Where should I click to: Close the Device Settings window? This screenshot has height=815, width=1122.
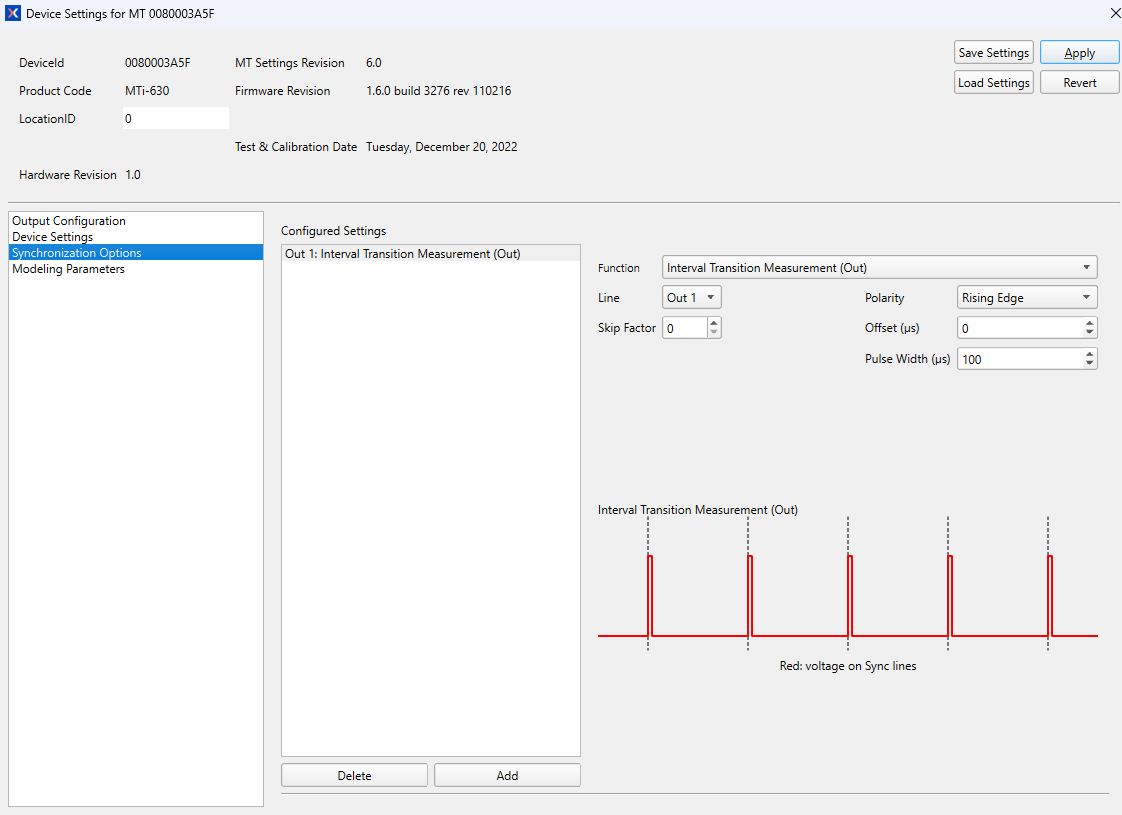pyautogui.click(x=1115, y=14)
